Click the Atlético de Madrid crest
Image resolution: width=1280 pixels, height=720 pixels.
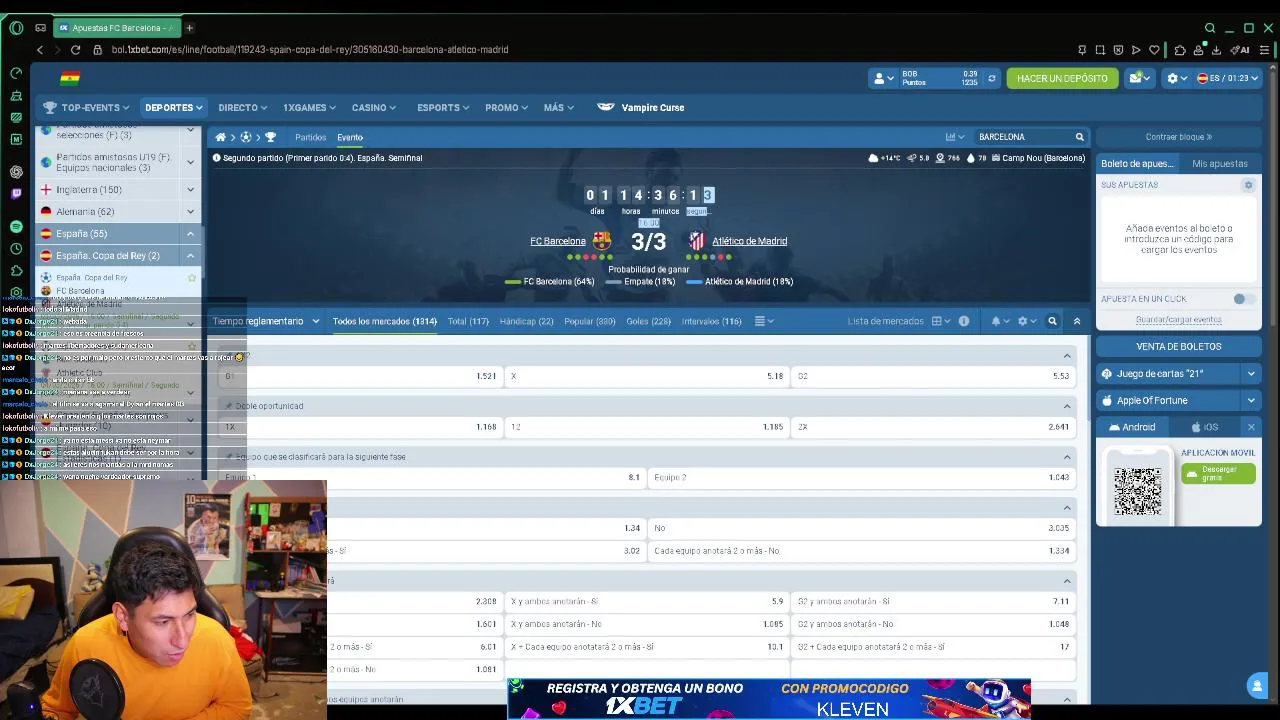coord(696,241)
